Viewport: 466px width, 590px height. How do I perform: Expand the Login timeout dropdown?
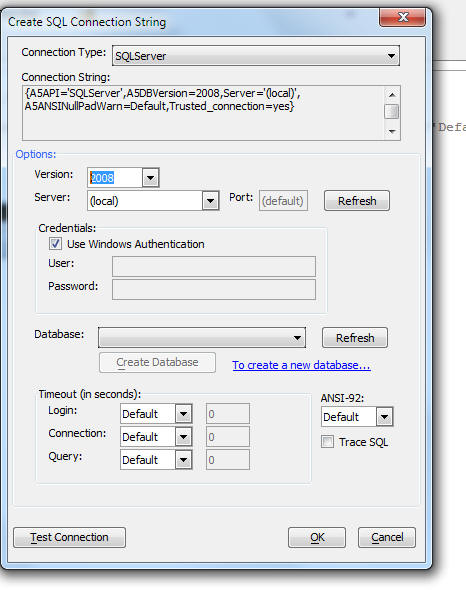coord(184,414)
